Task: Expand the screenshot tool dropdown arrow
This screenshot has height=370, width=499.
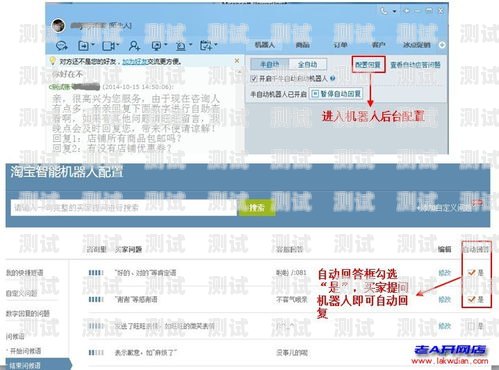Action: click(190, 44)
